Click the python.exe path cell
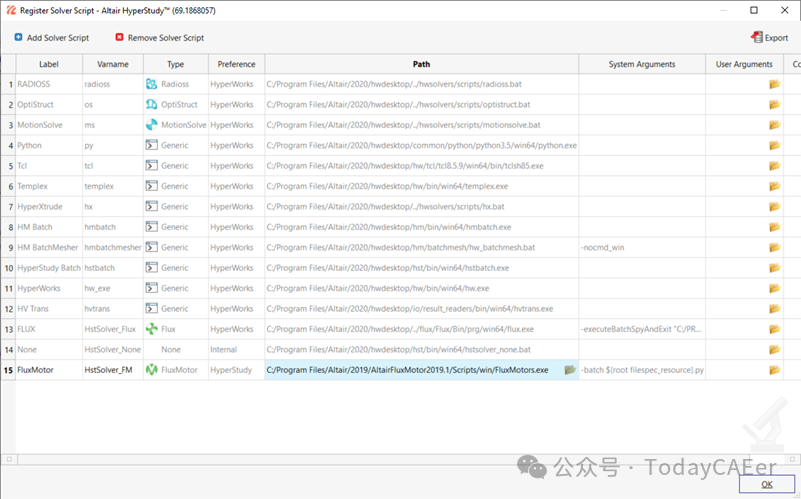801x499 pixels. pyautogui.click(x=421, y=145)
